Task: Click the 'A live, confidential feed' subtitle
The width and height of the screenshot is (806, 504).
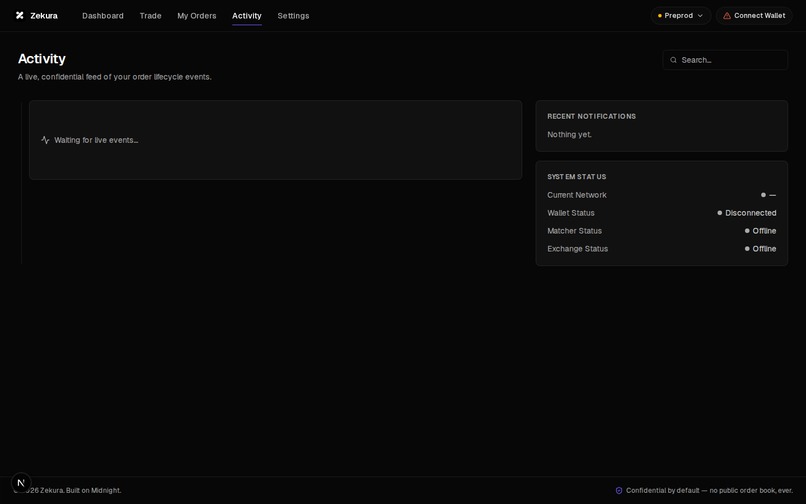Action: coord(115,77)
